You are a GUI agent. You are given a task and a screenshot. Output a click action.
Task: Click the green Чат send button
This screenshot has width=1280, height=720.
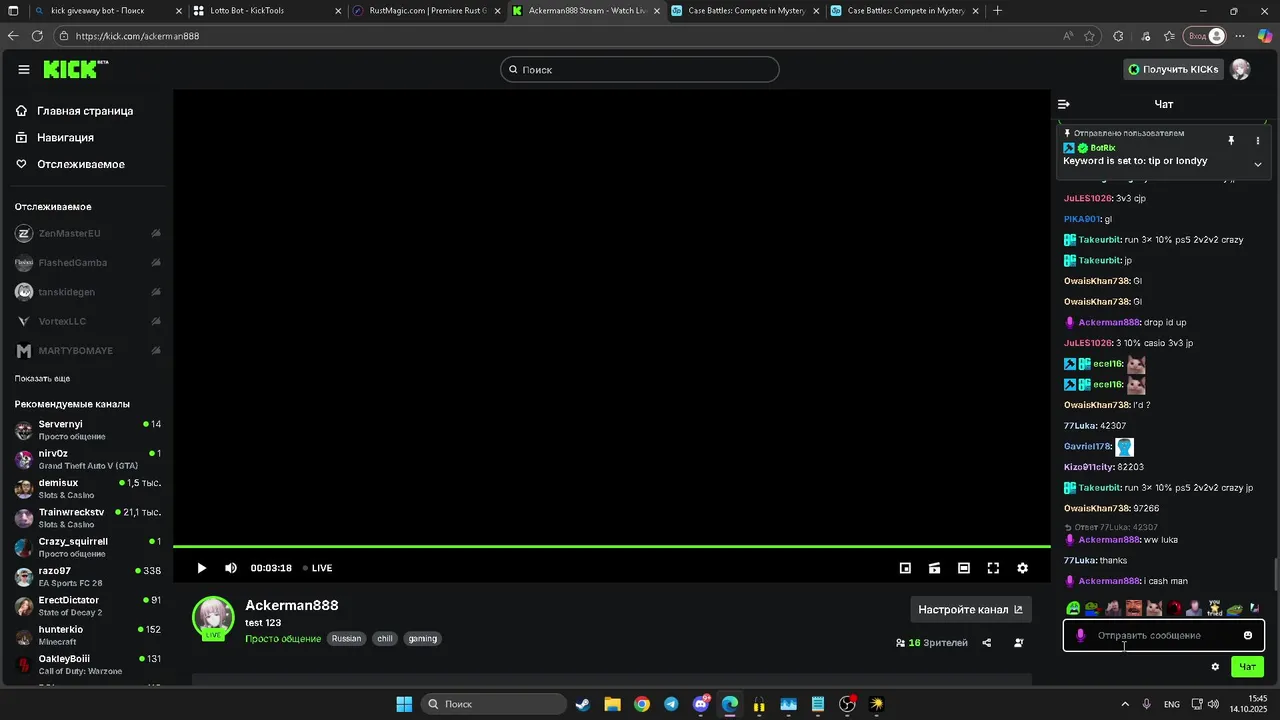[1248, 667]
